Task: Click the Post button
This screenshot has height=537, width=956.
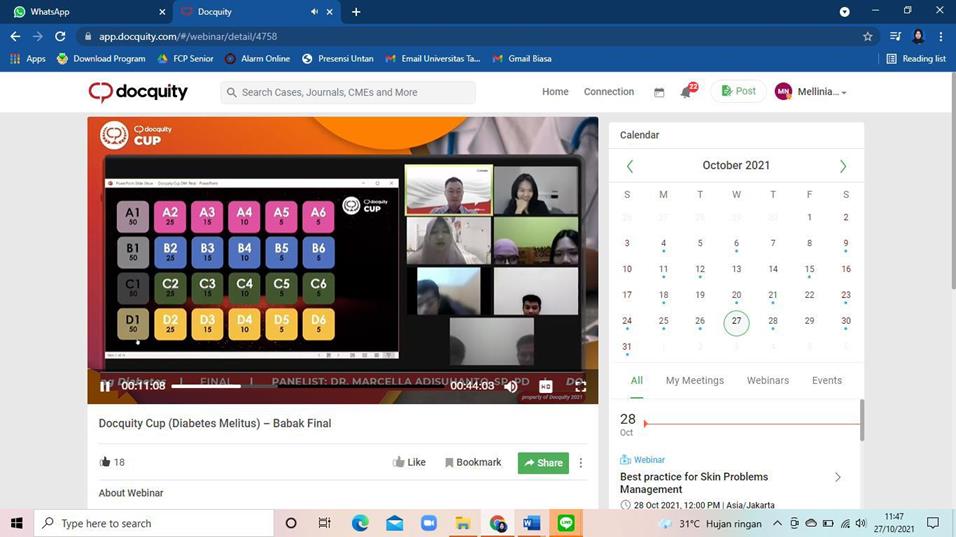Action: [738, 91]
